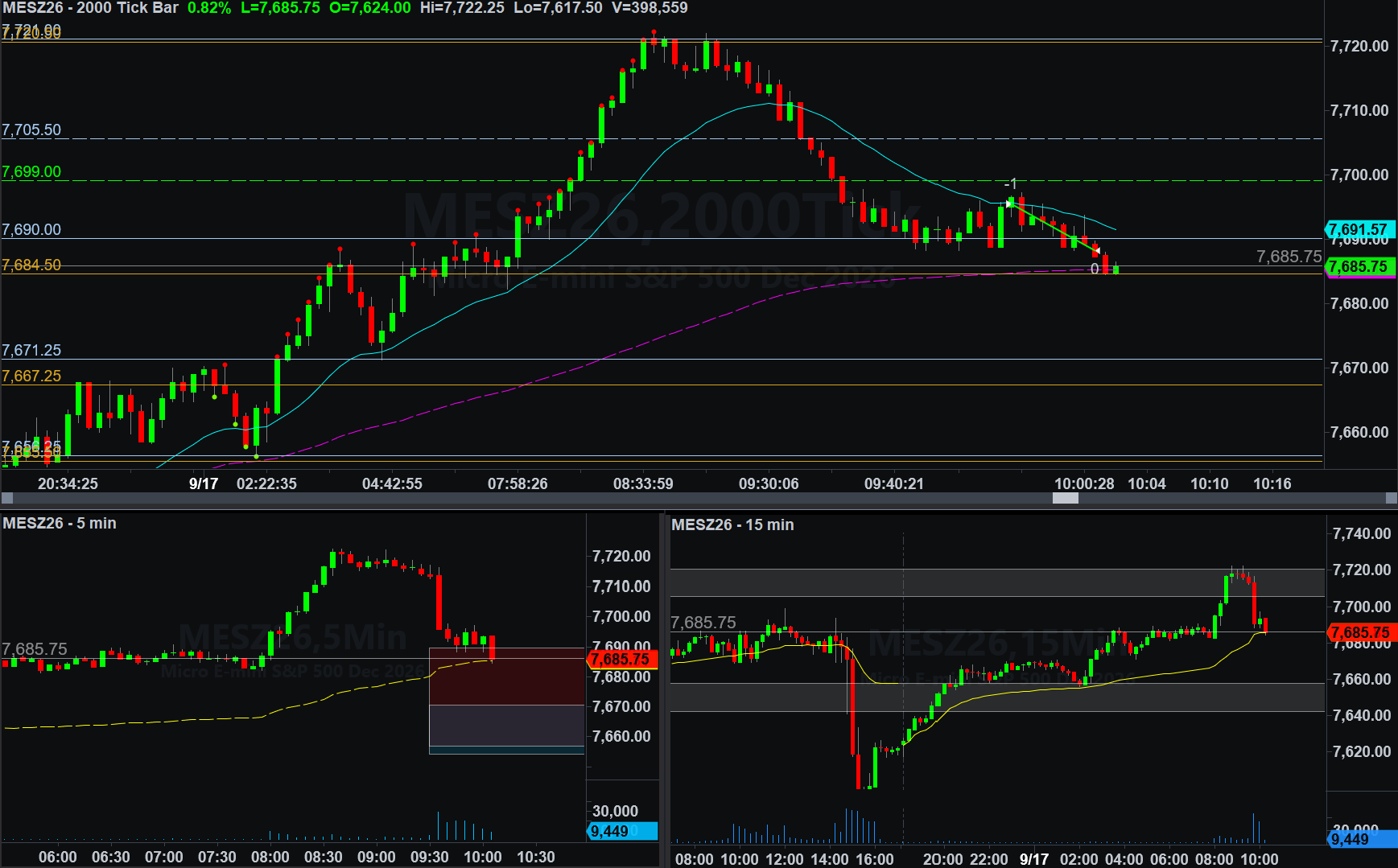Click the red 7,685.75 marker on 5 min chart
Screen dimensions: 1398x868
pyautogui.click(x=622, y=660)
